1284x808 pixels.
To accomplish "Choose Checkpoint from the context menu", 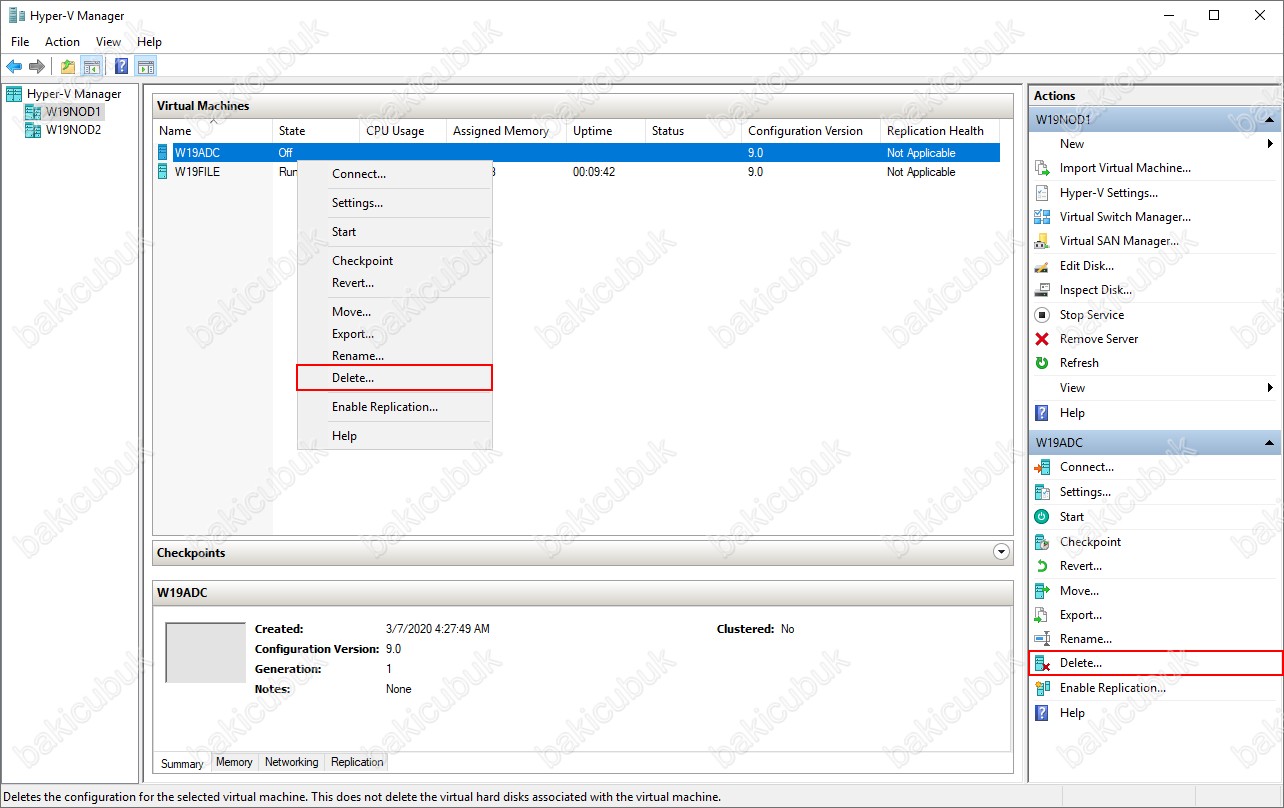I will (x=395, y=261).
